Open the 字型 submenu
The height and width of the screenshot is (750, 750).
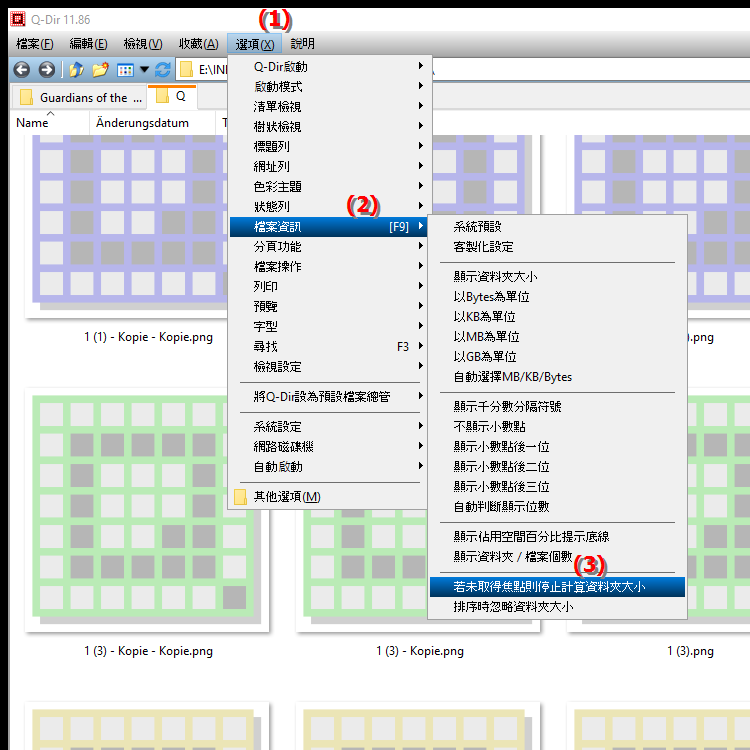(x=330, y=327)
